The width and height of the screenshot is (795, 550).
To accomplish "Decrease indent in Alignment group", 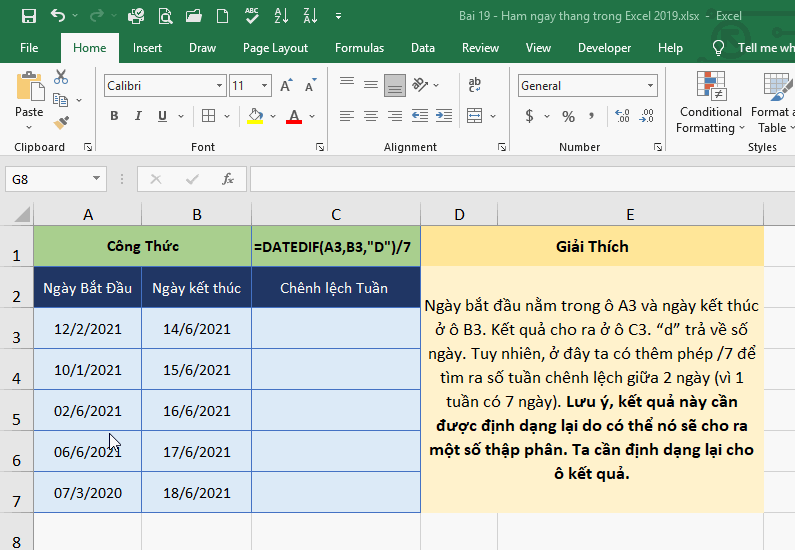I will pyautogui.click(x=420, y=116).
